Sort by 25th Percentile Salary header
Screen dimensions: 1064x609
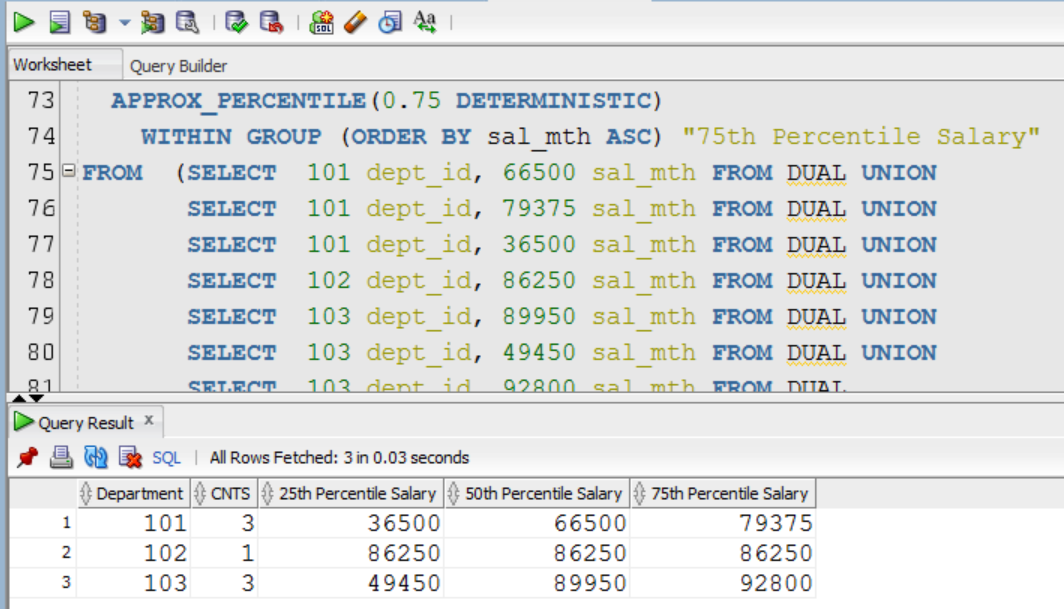point(351,494)
